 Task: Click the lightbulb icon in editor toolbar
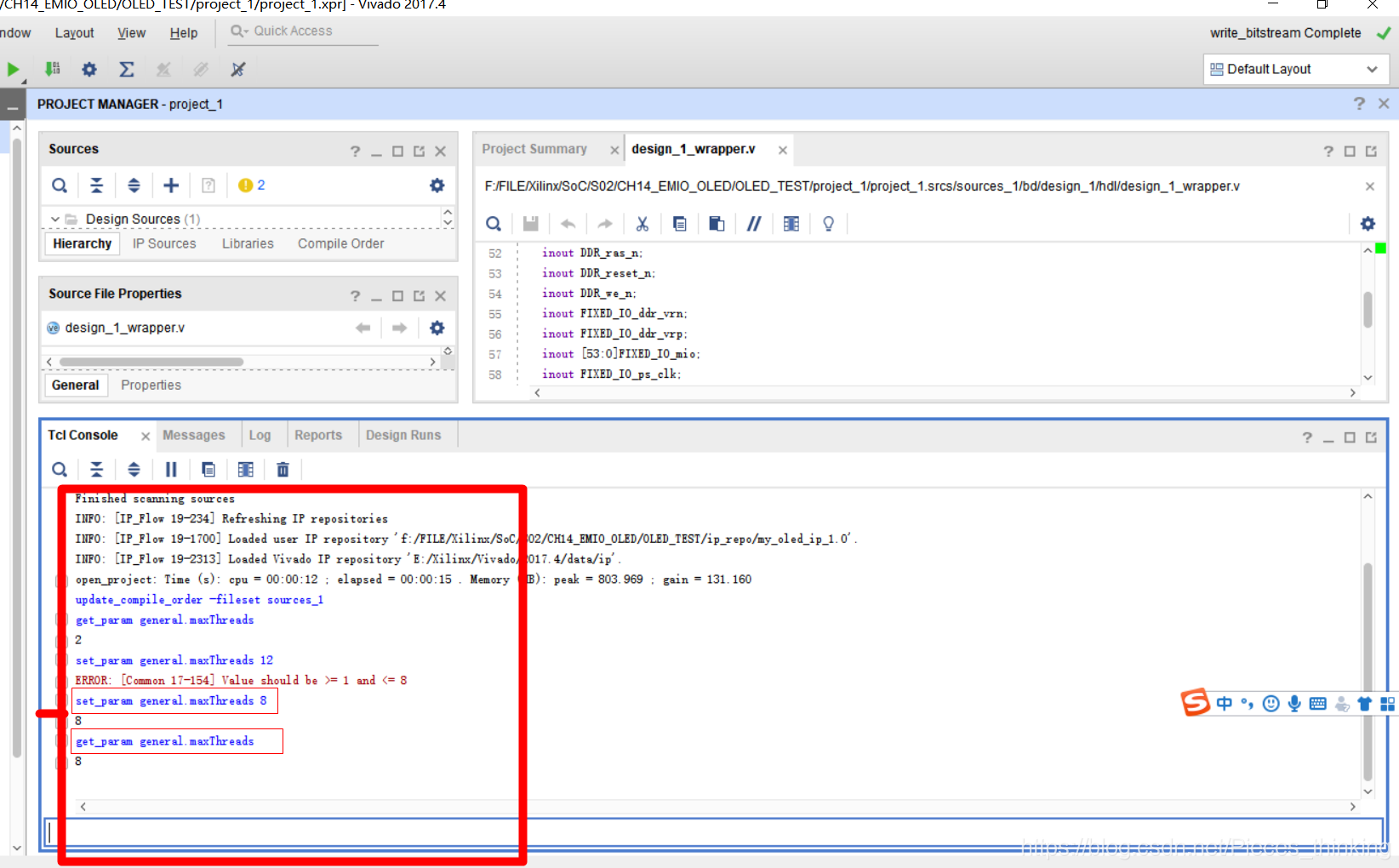828,224
